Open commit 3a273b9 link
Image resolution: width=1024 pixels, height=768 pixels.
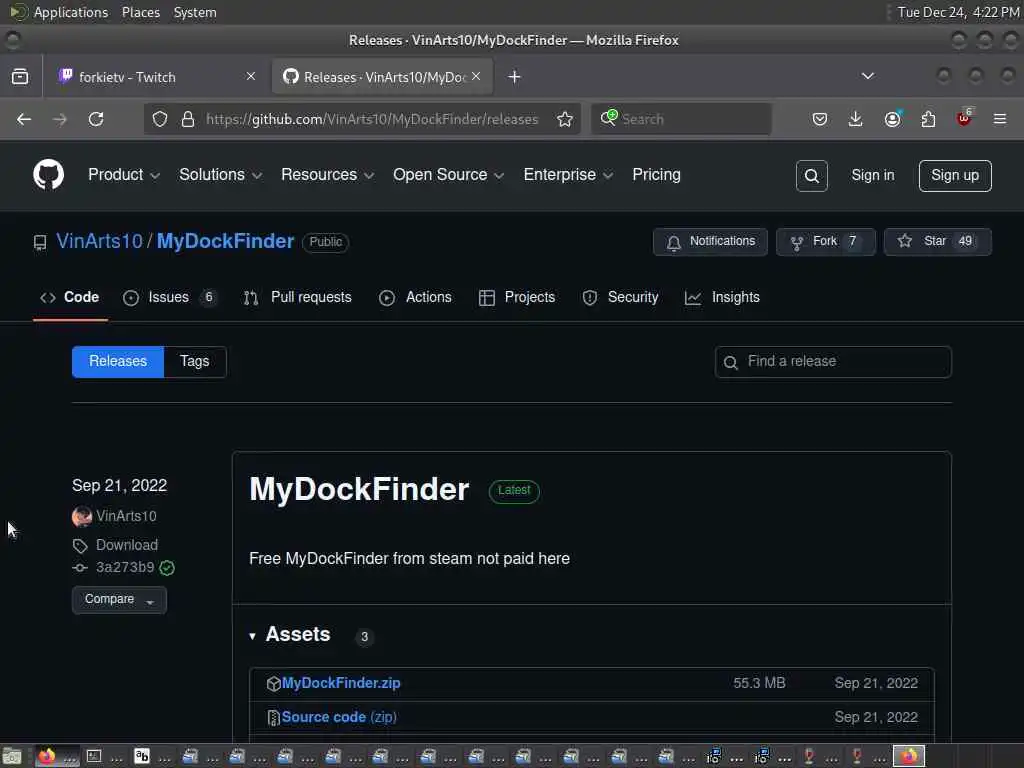coord(125,568)
